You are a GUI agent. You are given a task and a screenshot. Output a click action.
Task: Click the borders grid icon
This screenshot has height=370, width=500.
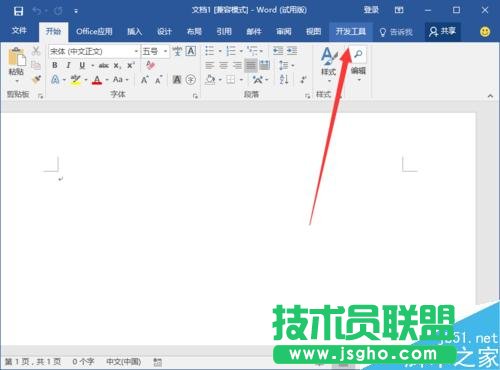231,80
